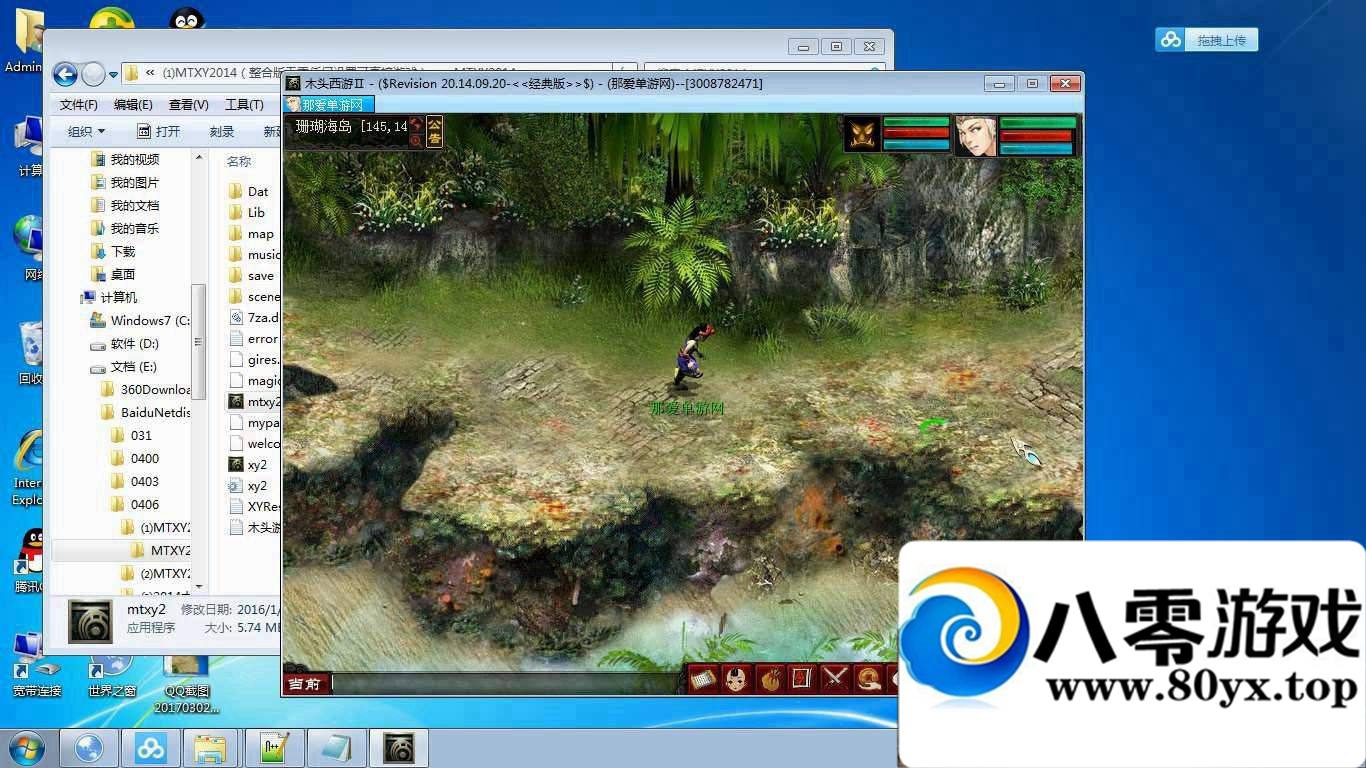Open the abacus icon in game toolbar

pos(703,679)
